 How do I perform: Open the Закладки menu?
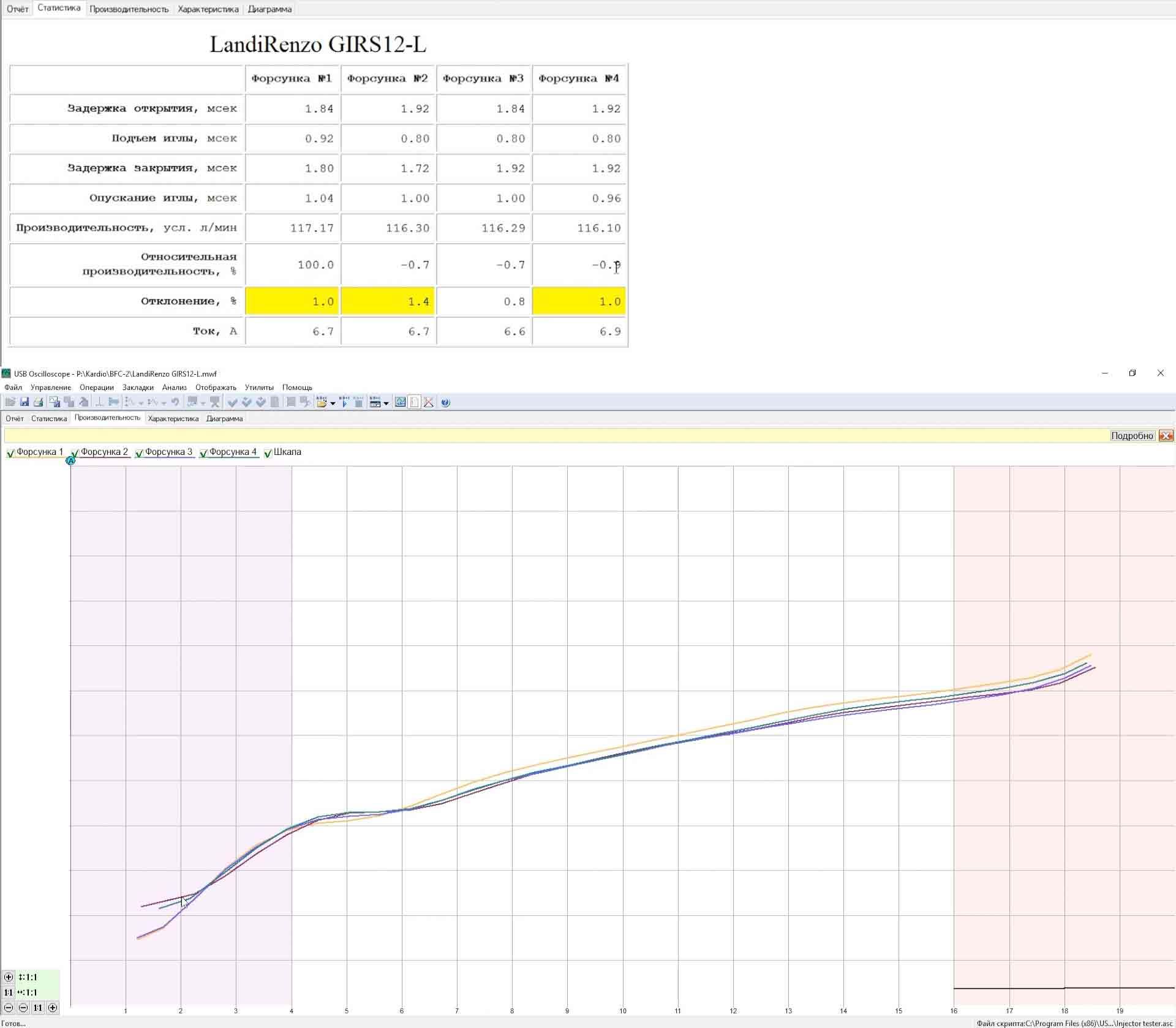pos(138,388)
